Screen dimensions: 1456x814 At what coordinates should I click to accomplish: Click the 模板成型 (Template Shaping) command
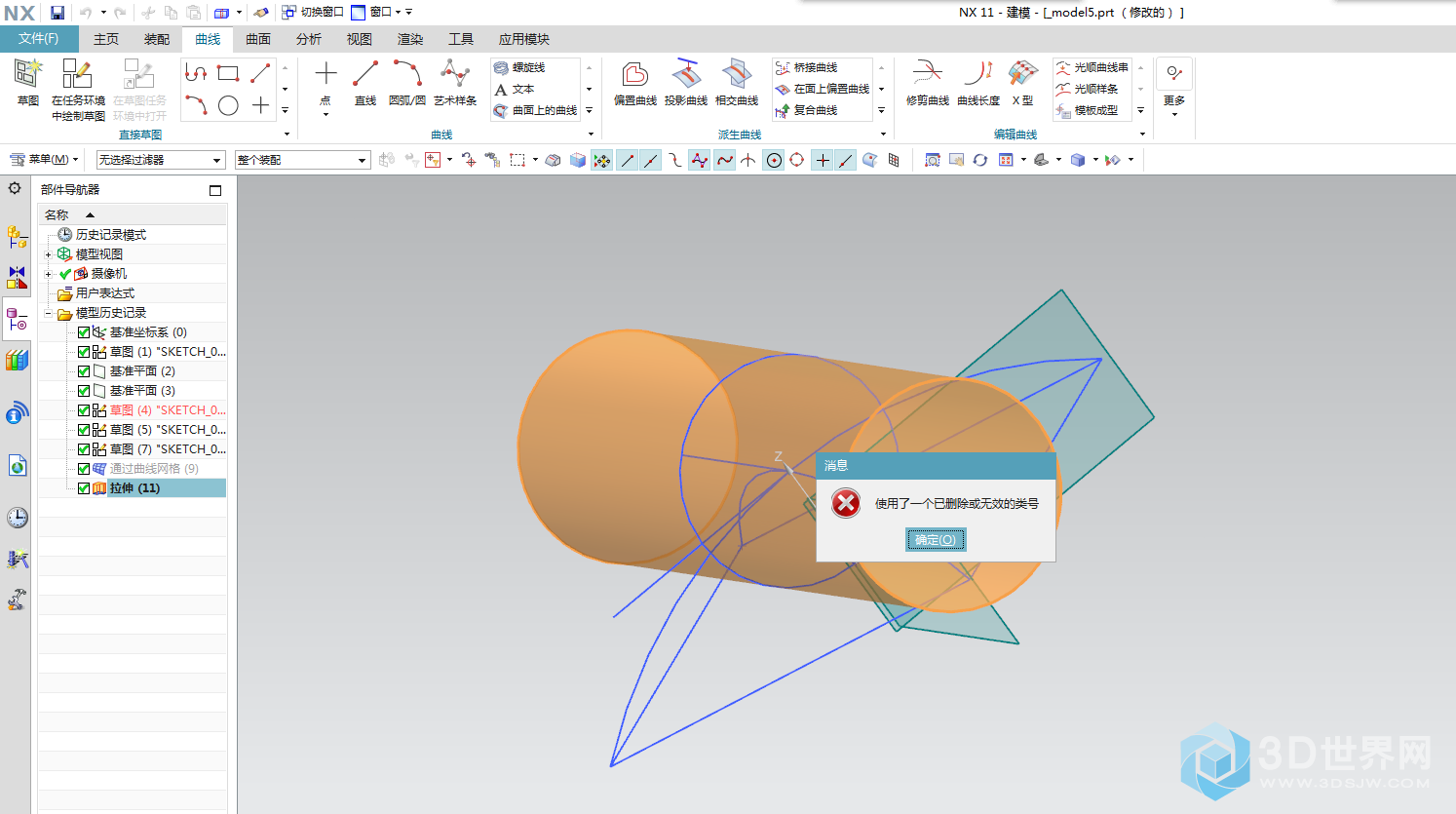(x=1088, y=110)
